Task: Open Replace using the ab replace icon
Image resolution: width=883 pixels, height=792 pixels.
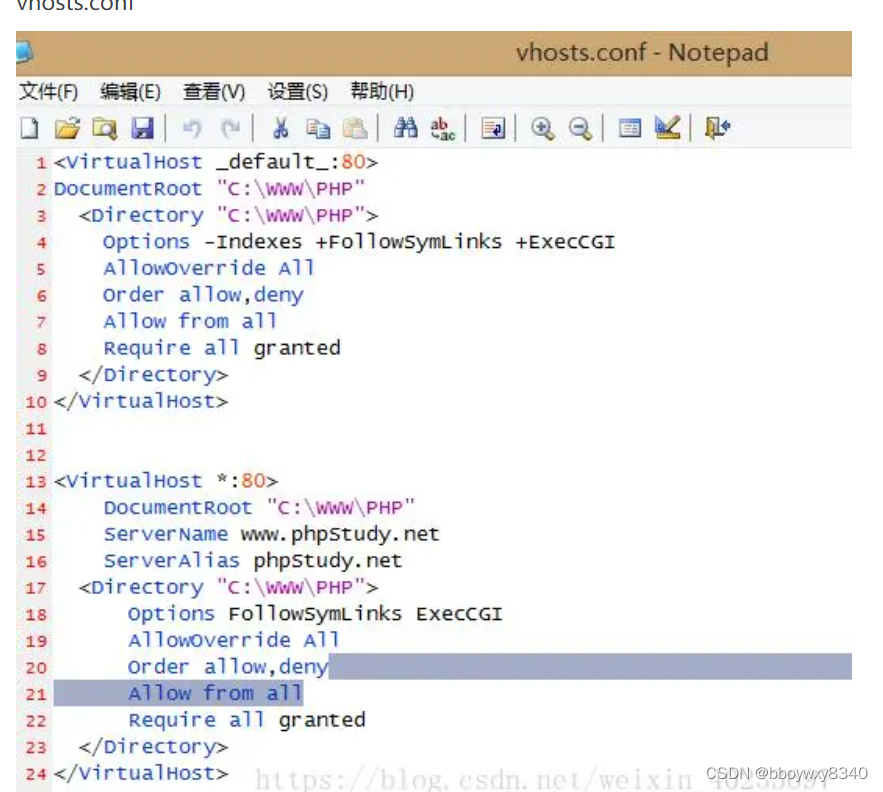Action: pyautogui.click(x=439, y=128)
